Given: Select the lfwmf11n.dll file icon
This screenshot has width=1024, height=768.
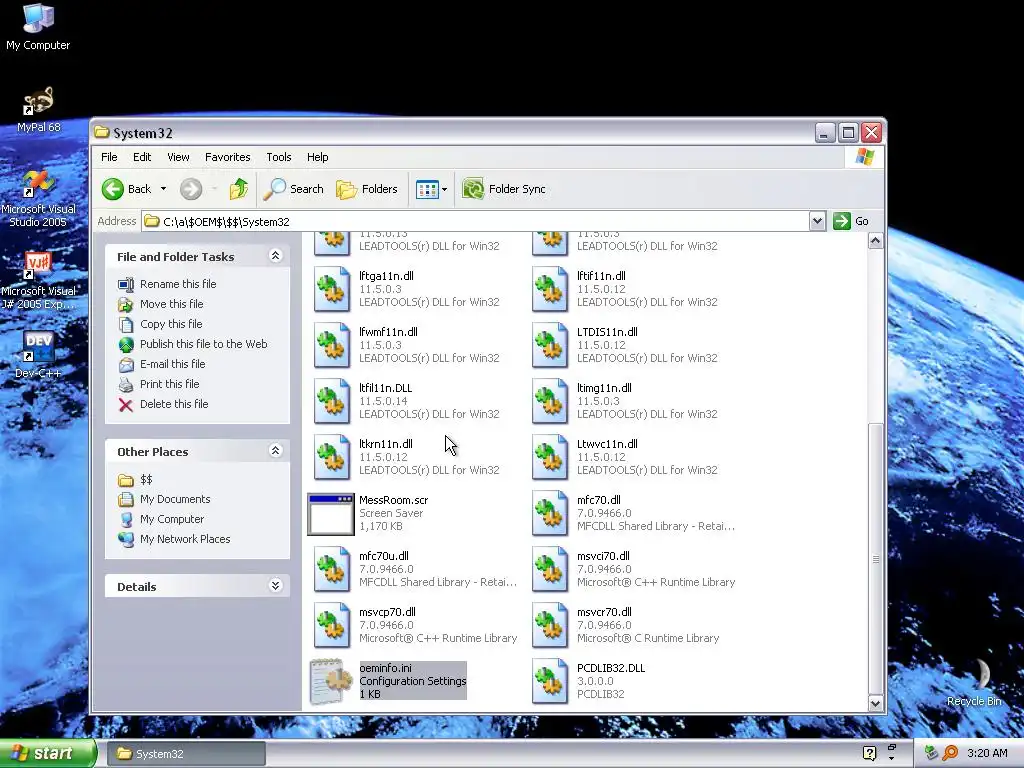Looking at the screenshot, I should 332,345.
